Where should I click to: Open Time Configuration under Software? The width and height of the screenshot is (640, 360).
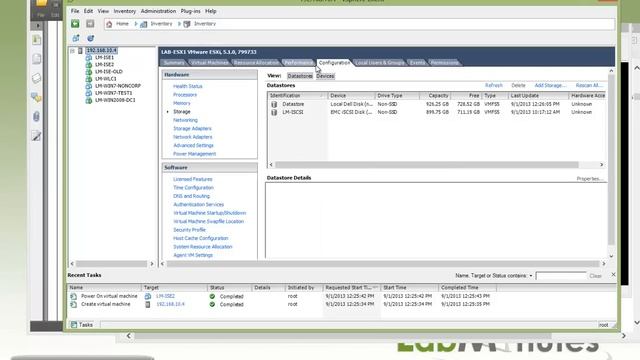click(193, 188)
